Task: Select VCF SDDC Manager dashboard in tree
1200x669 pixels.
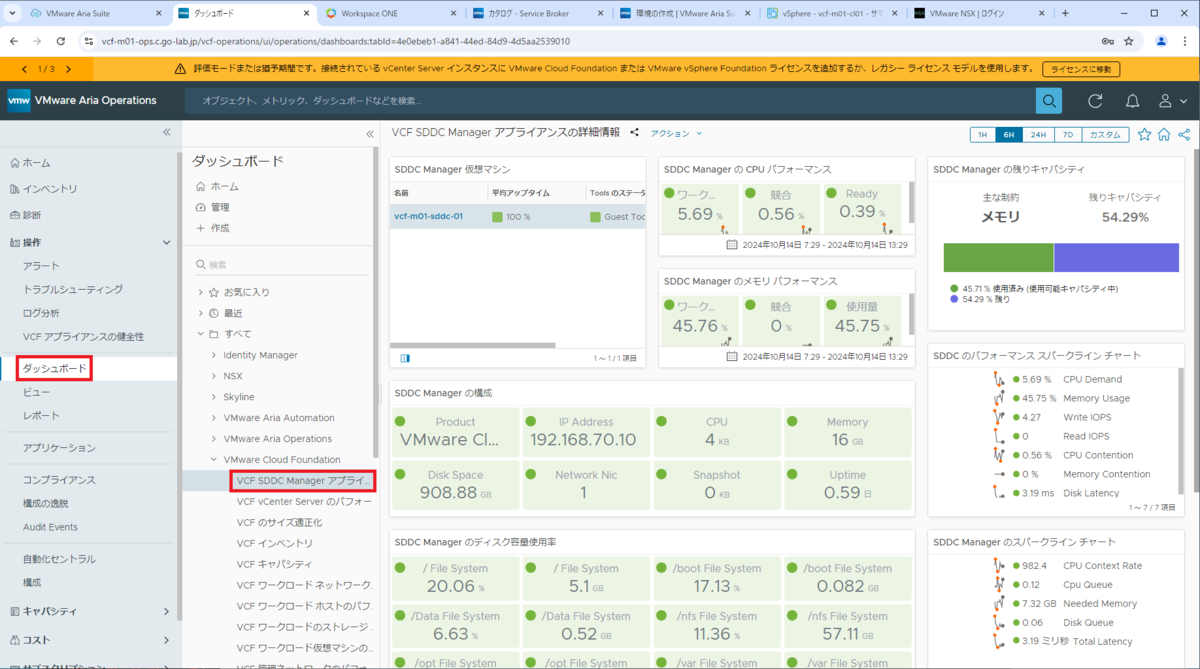Action: [x=303, y=481]
